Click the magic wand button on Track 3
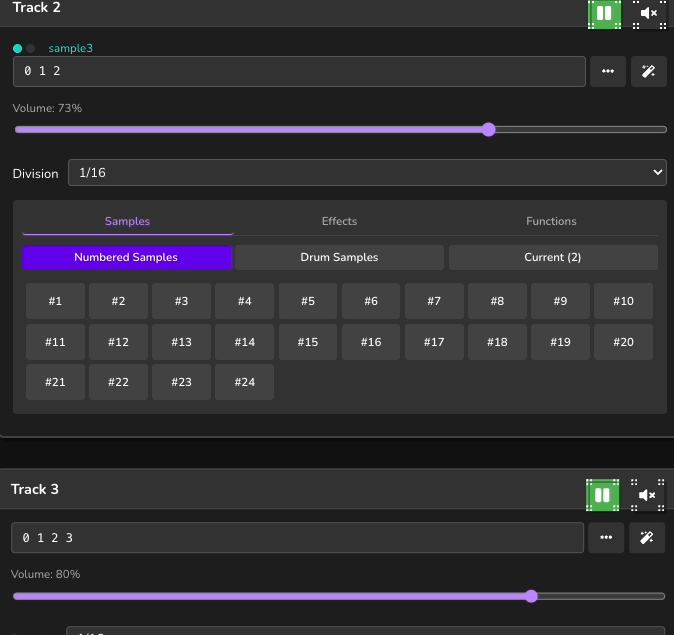The width and height of the screenshot is (674, 635). pos(647,538)
